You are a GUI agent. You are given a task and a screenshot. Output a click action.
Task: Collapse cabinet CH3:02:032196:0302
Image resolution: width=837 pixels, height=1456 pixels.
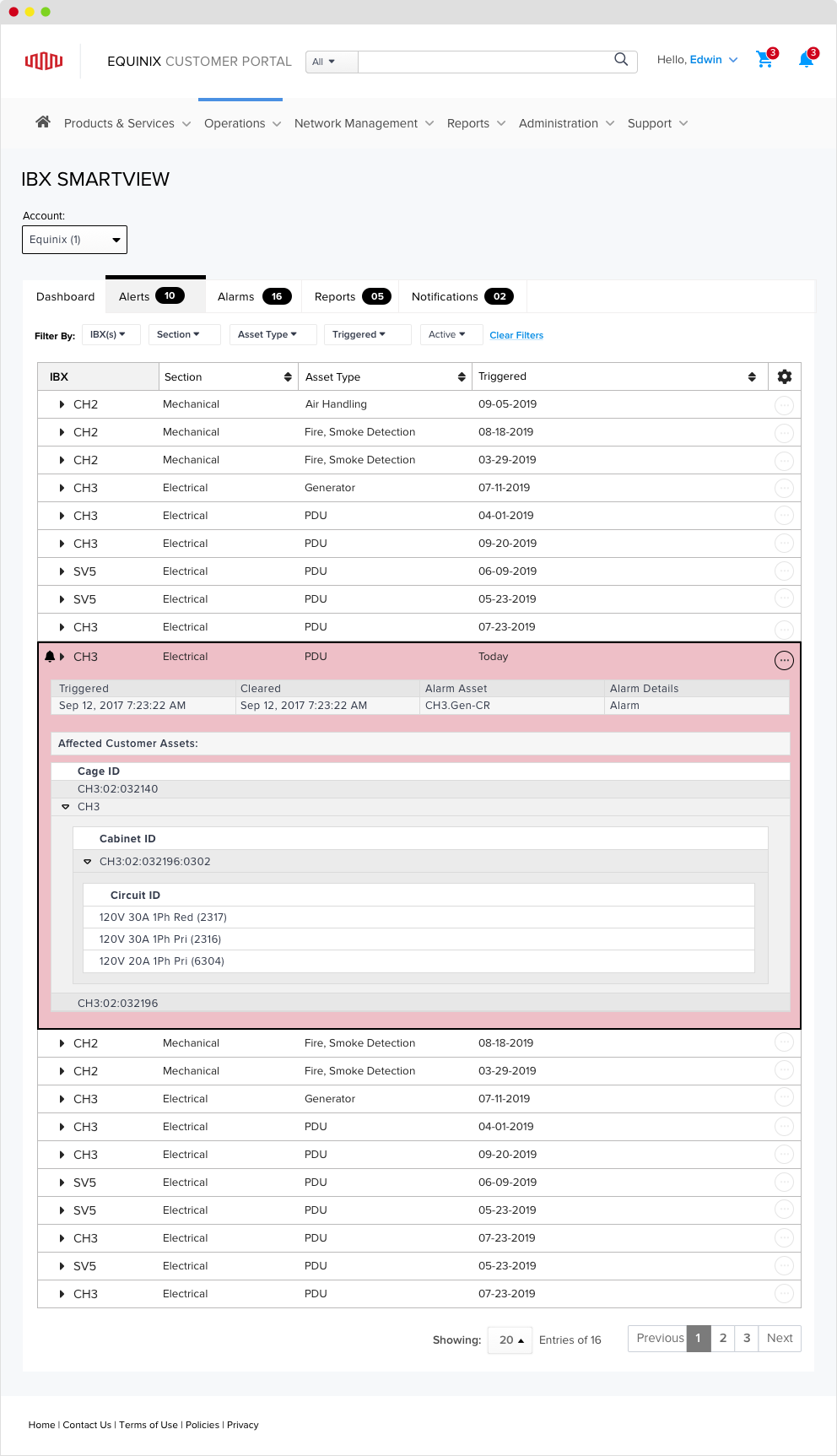click(88, 862)
